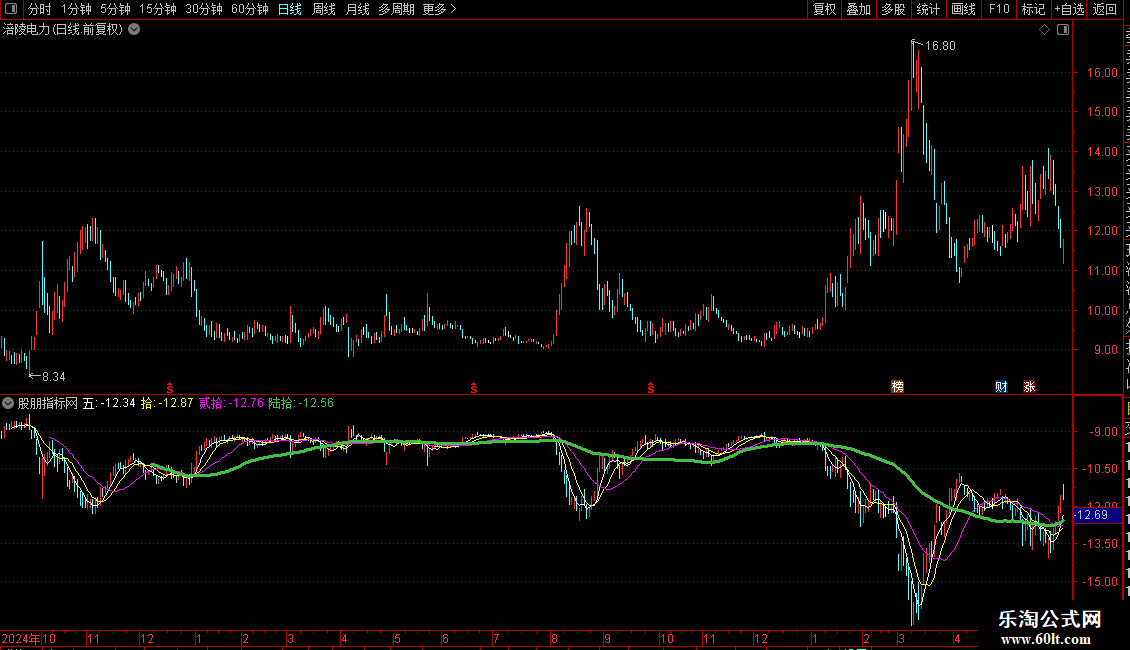Click the 多股 multi-stock button
1130x650 pixels.
point(893,9)
